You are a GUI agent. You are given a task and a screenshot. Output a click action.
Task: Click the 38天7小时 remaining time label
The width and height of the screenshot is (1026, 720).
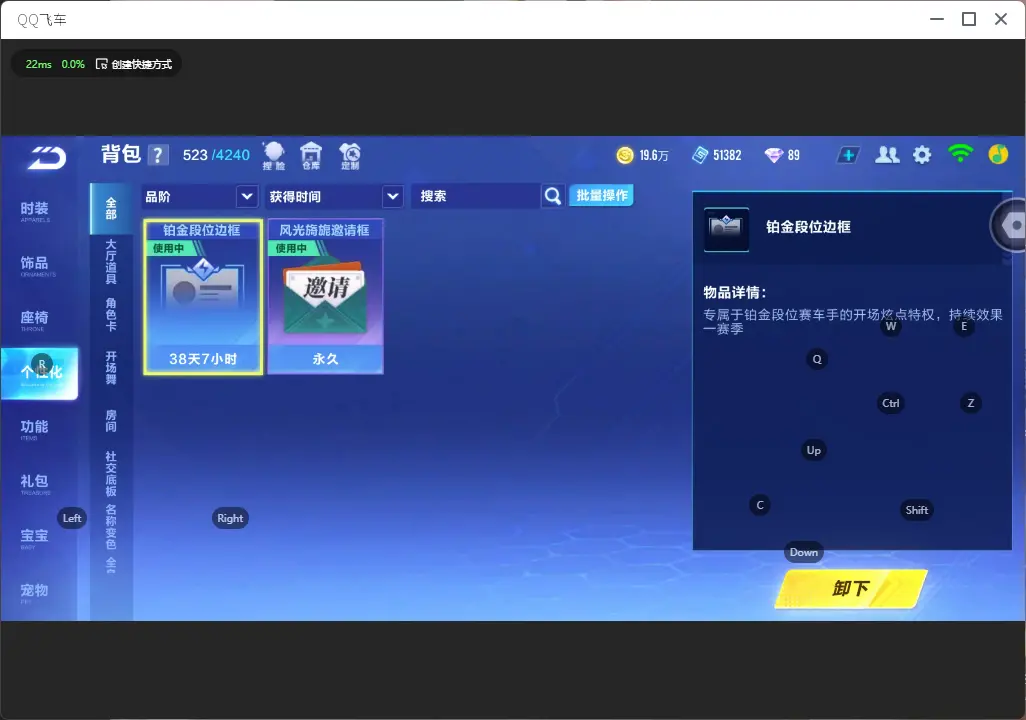click(203, 359)
